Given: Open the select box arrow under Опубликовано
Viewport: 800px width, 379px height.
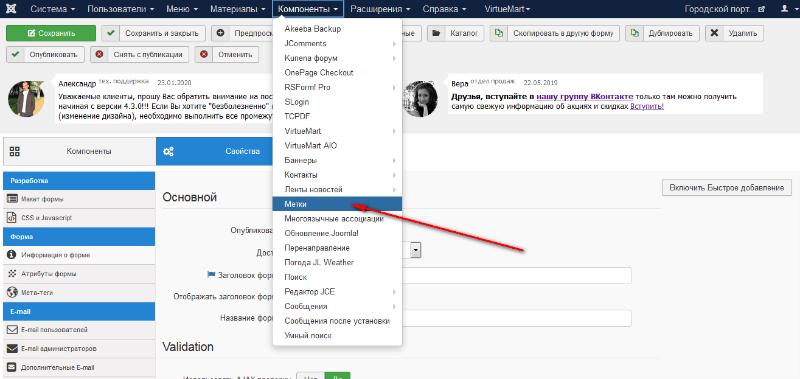Looking at the screenshot, I should 415,250.
